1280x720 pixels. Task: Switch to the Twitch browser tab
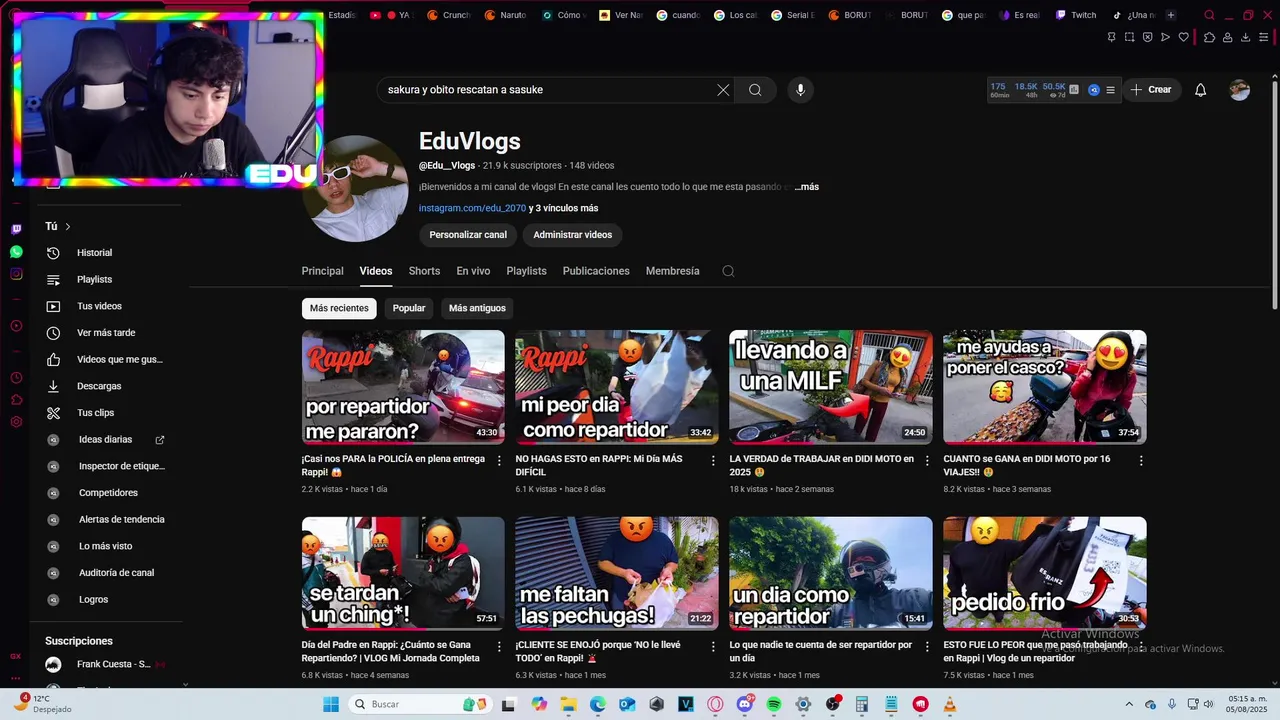pyautogui.click(x=1077, y=15)
